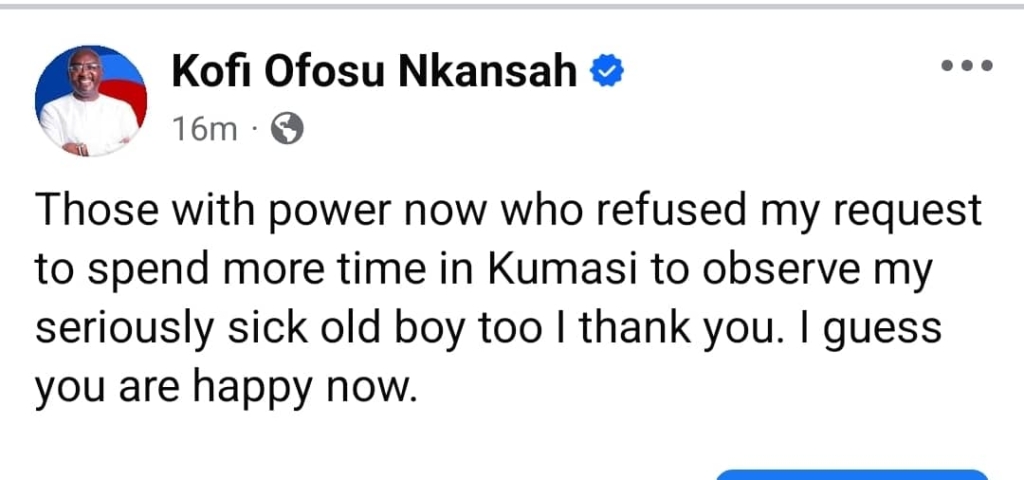Click the globe public audience icon
The width and height of the screenshot is (1024, 480).
point(287,129)
